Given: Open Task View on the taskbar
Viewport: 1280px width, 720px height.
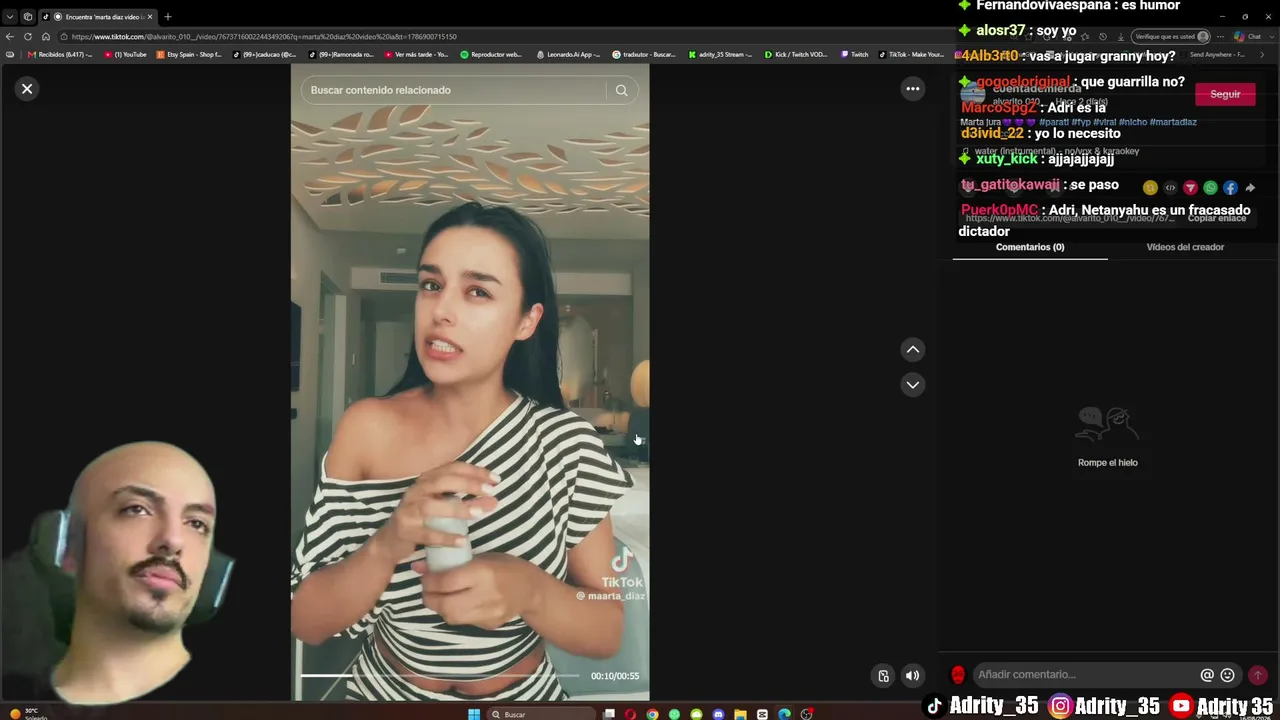Looking at the screenshot, I should [608, 714].
